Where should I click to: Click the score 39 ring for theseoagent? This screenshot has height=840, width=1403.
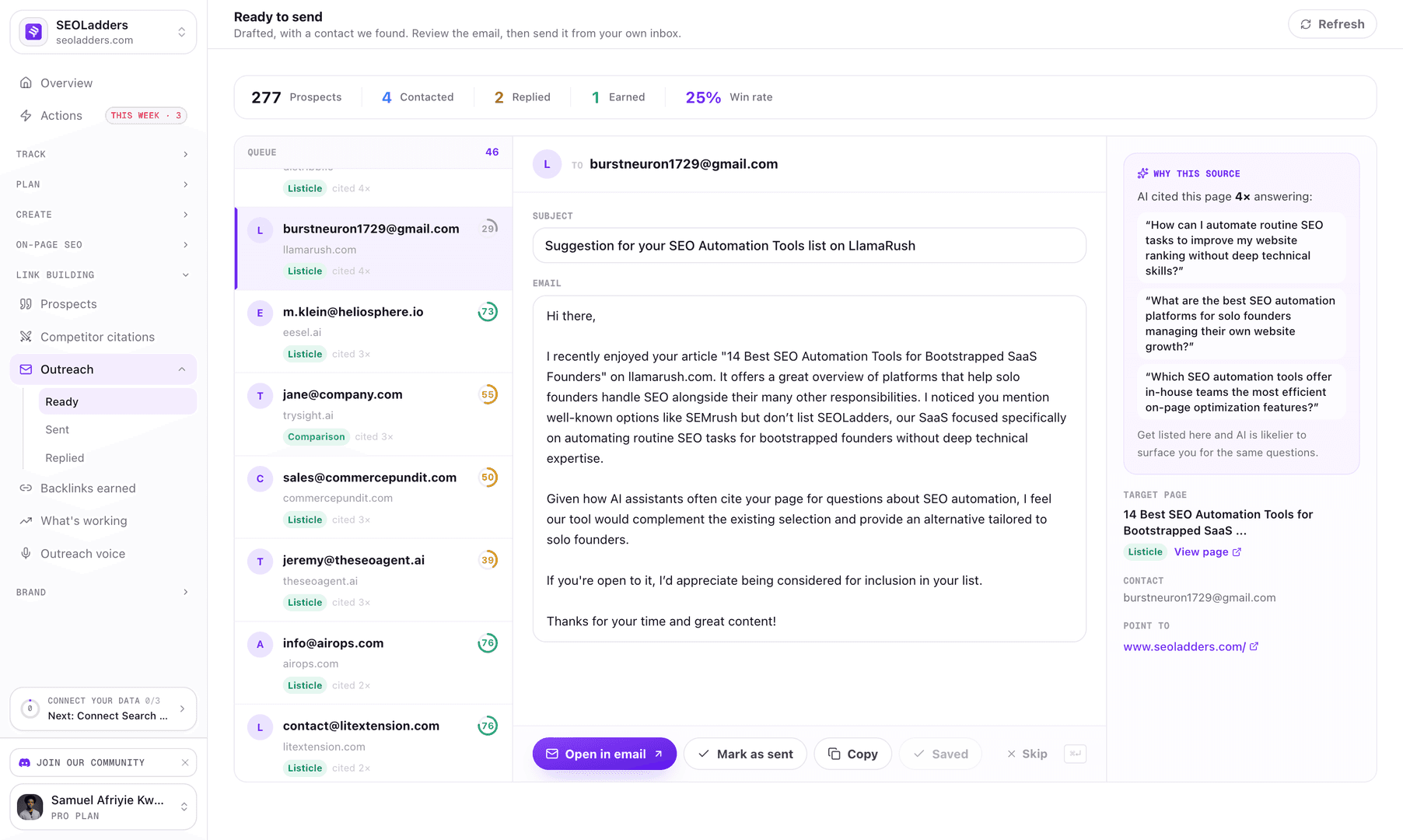pyautogui.click(x=488, y=560)
